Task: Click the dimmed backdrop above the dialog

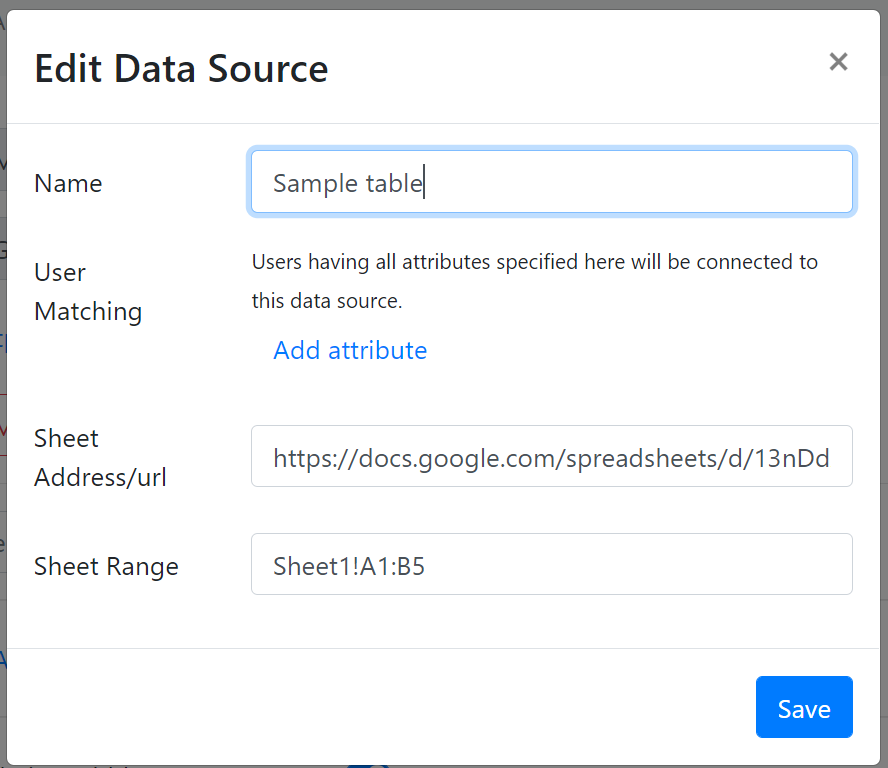Action: 444,4
